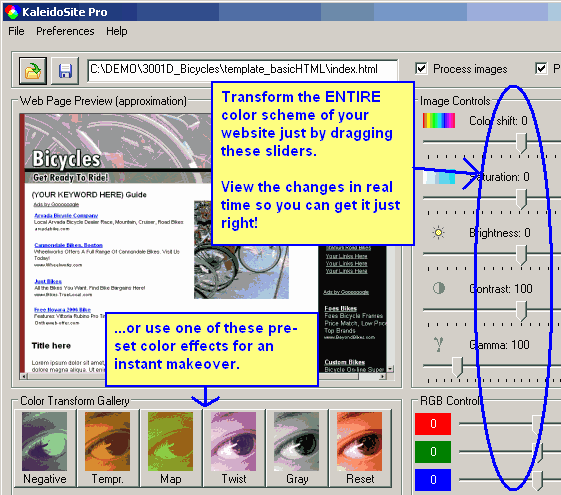Image resolution: width=561 pixels, height=495 pixels.
Task: Click the file path input field
Action: pos(243,69)
